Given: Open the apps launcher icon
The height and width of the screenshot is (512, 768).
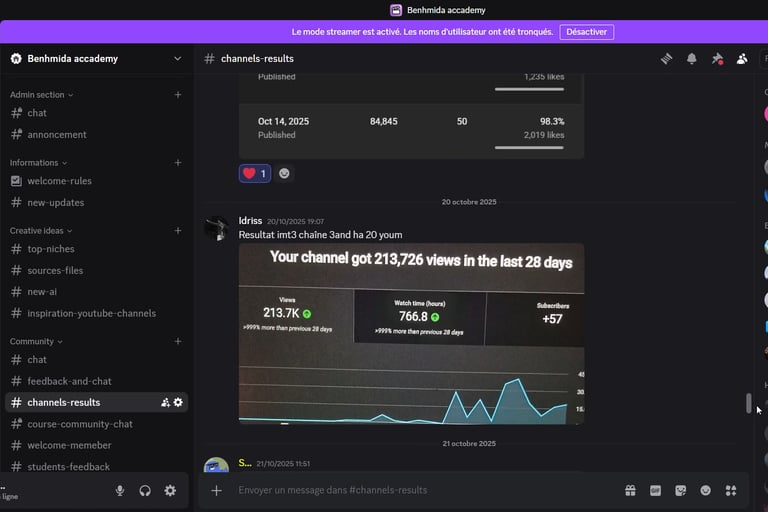Looking at the screenshot, I should [731, 490].
